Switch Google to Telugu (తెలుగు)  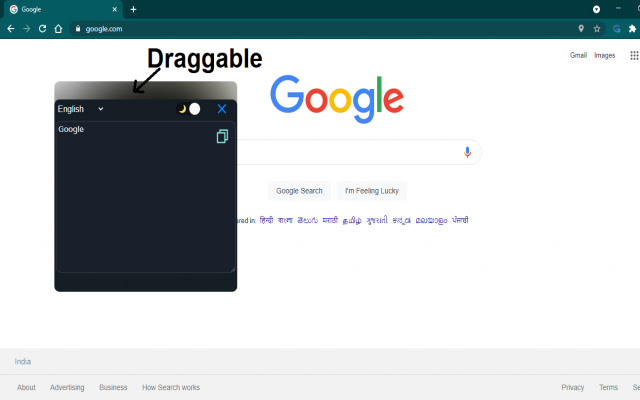[307, 220]
